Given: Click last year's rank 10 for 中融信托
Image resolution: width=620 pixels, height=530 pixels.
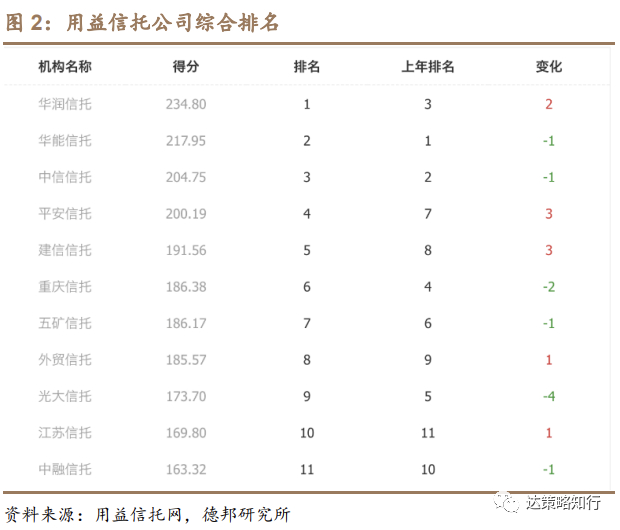Looking at the screenshot, I should 428,469.
